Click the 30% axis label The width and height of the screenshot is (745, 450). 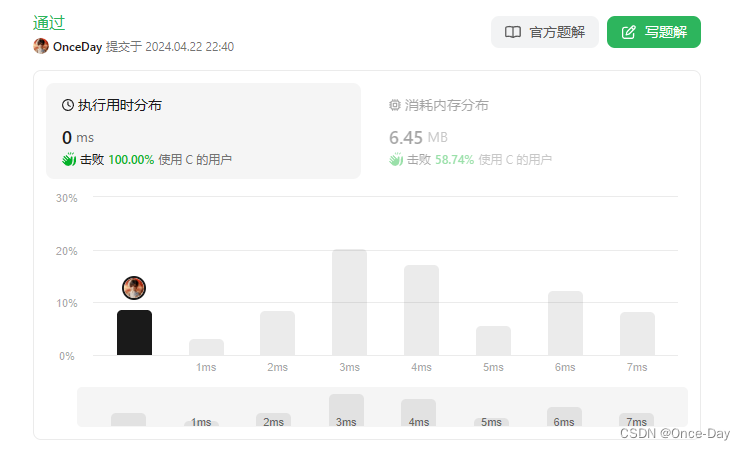coord(67,198)
